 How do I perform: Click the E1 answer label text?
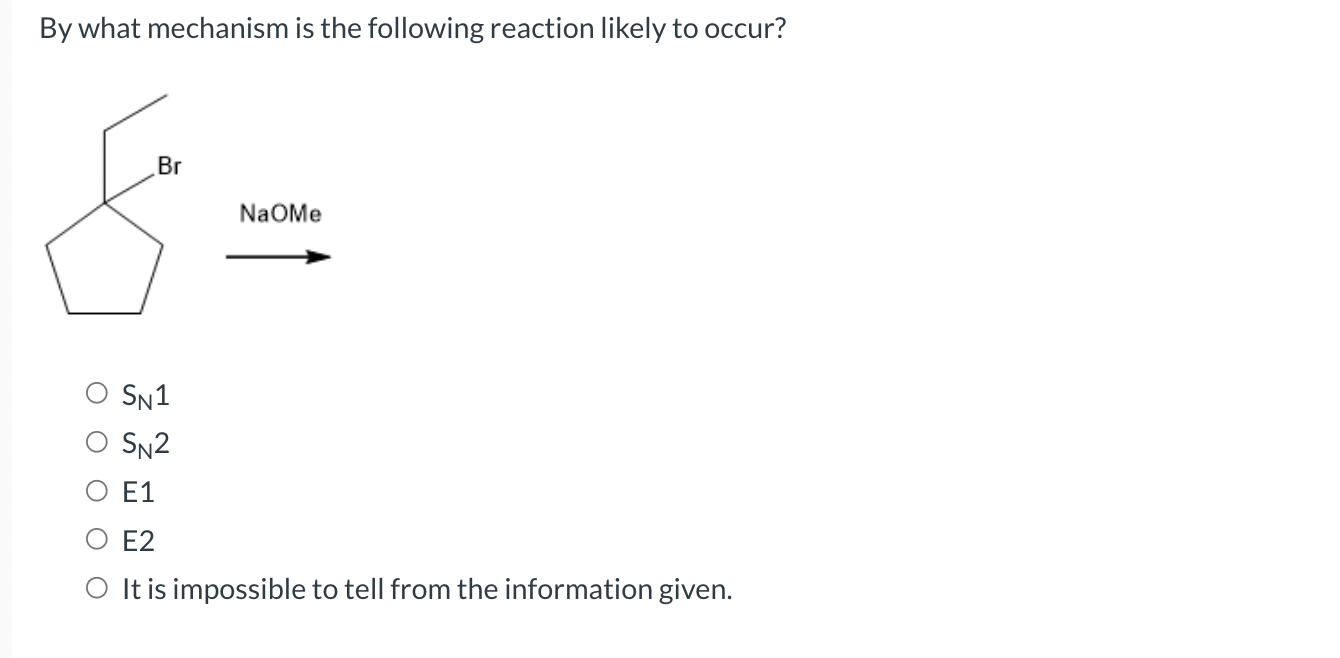pos(137,491)
